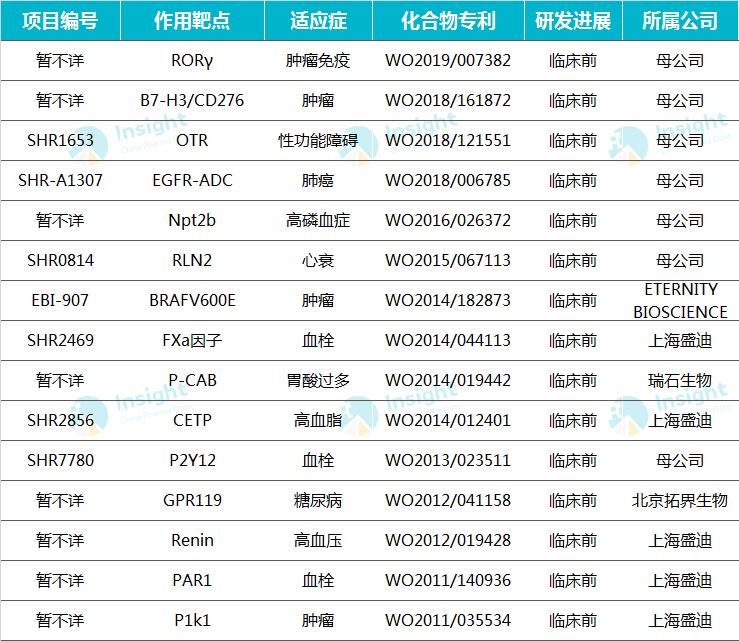Select the 研发进展 column header
Viewport: 739px width, 641px height.
[x=573, y=21]
